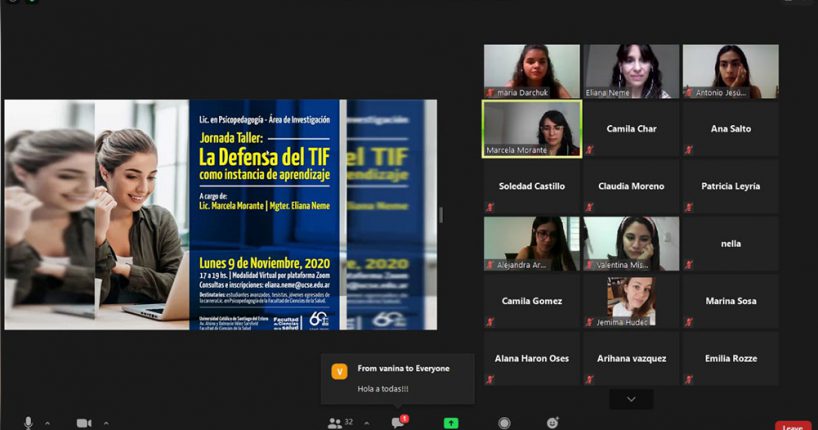Open chat notification from vanina to Everyone
The width and height of the screenshot is (818, 430).
(398, 378)
